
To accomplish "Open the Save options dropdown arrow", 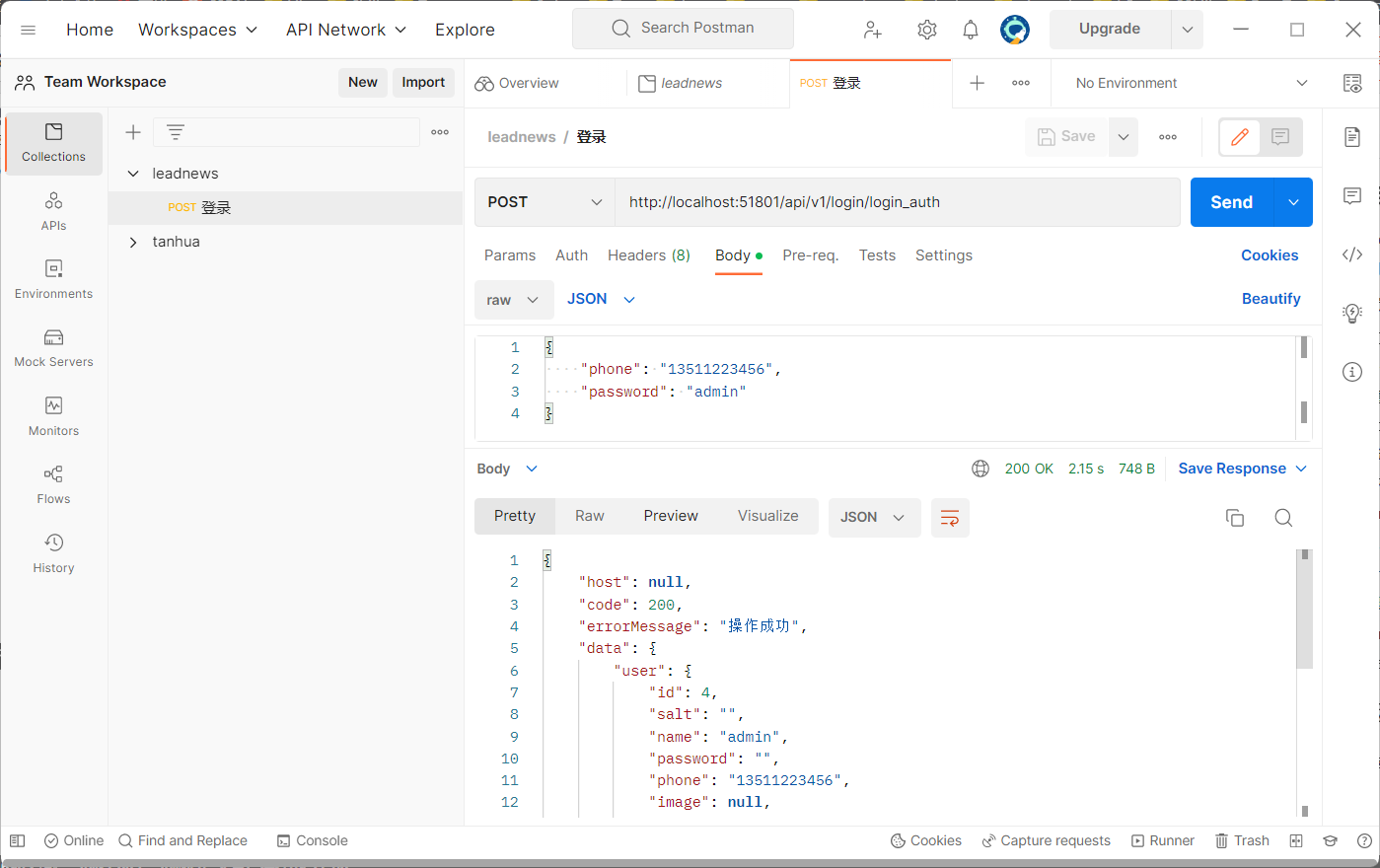I will point(1124,137).
